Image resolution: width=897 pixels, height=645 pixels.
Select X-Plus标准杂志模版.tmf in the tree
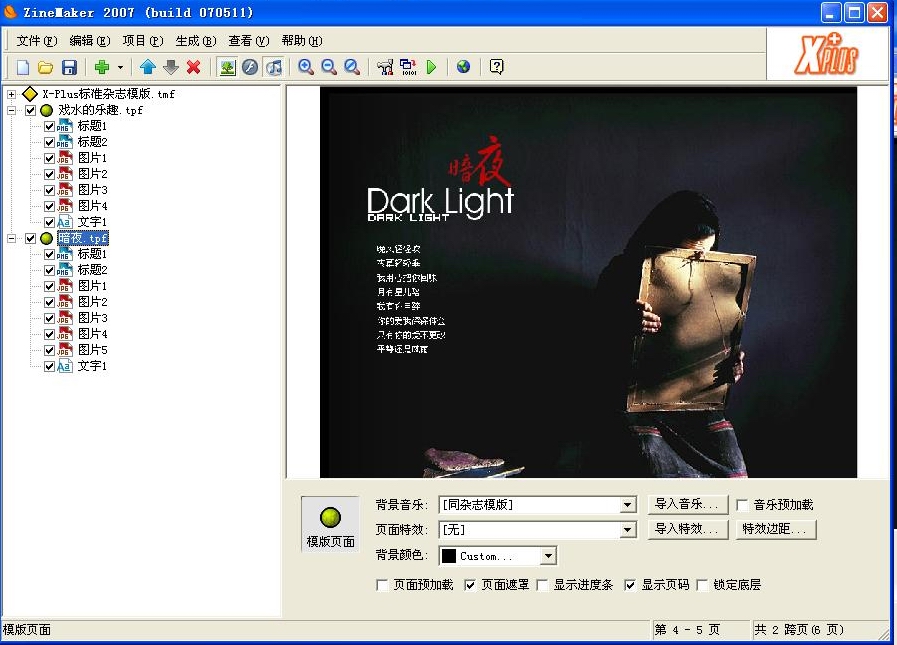[x=109, y=94]
